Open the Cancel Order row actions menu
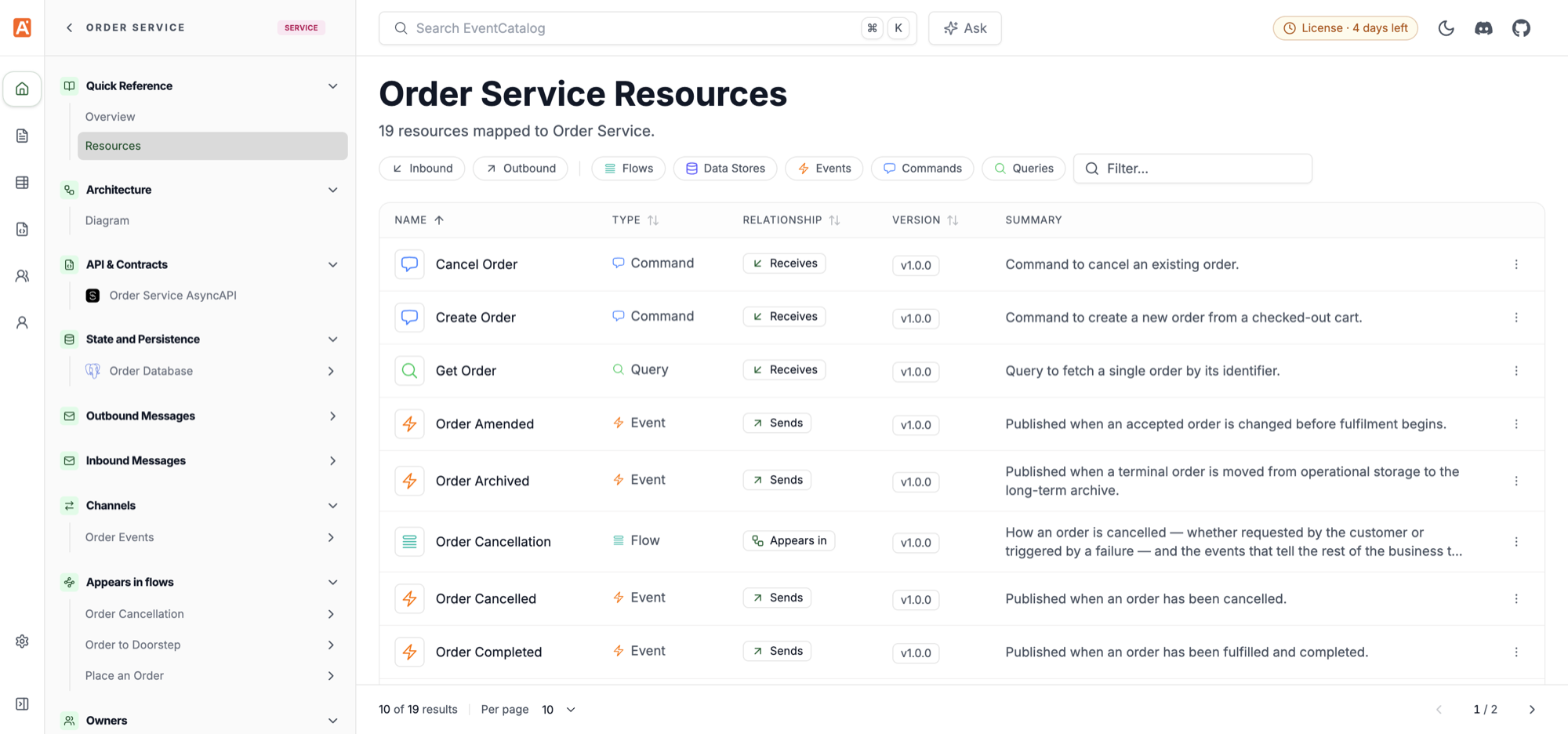This screenshot has height=734, width=1568. 1515,264
